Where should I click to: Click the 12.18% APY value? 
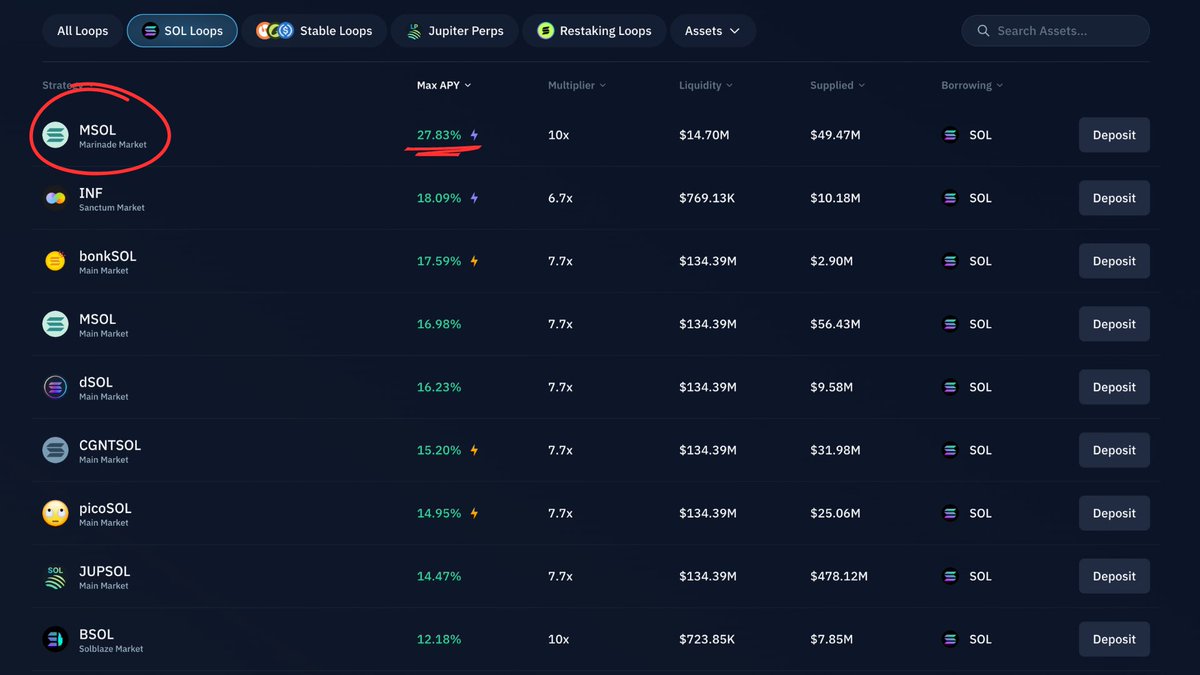coord(439,639)
